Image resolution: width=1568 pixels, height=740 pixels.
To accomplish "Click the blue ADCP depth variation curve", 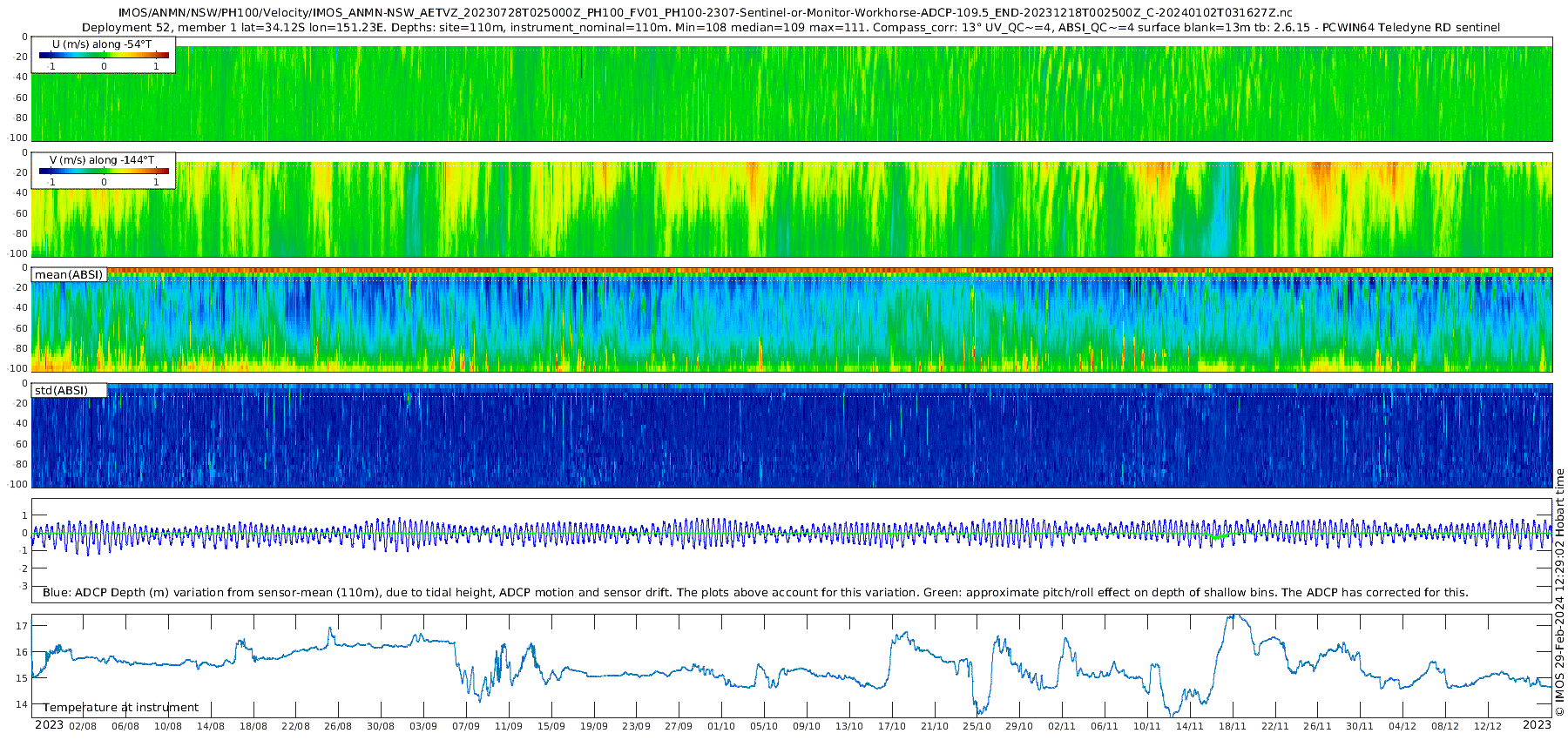I will [792, 533].
